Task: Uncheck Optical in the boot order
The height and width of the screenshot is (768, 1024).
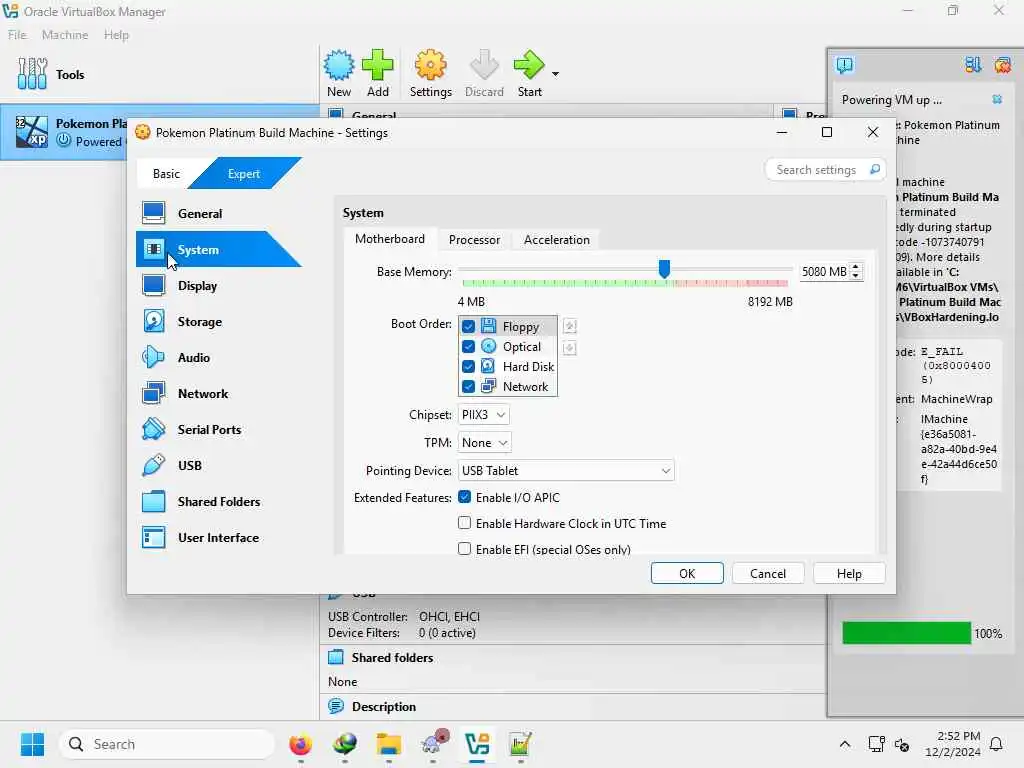Action: (x=468, y=346)
